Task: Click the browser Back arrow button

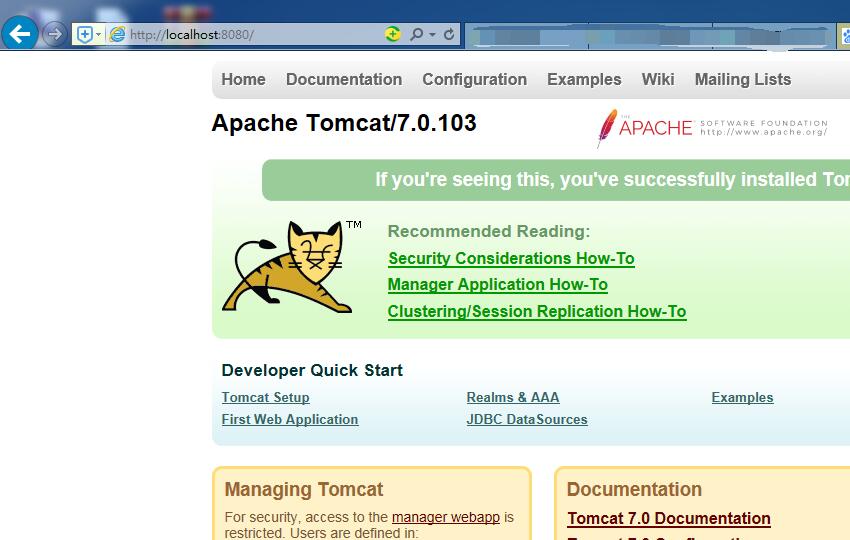Action: [20, 34]
